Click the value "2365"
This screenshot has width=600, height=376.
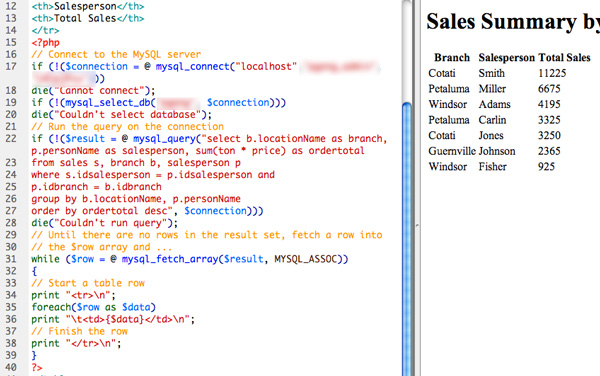tap(549, 151)
